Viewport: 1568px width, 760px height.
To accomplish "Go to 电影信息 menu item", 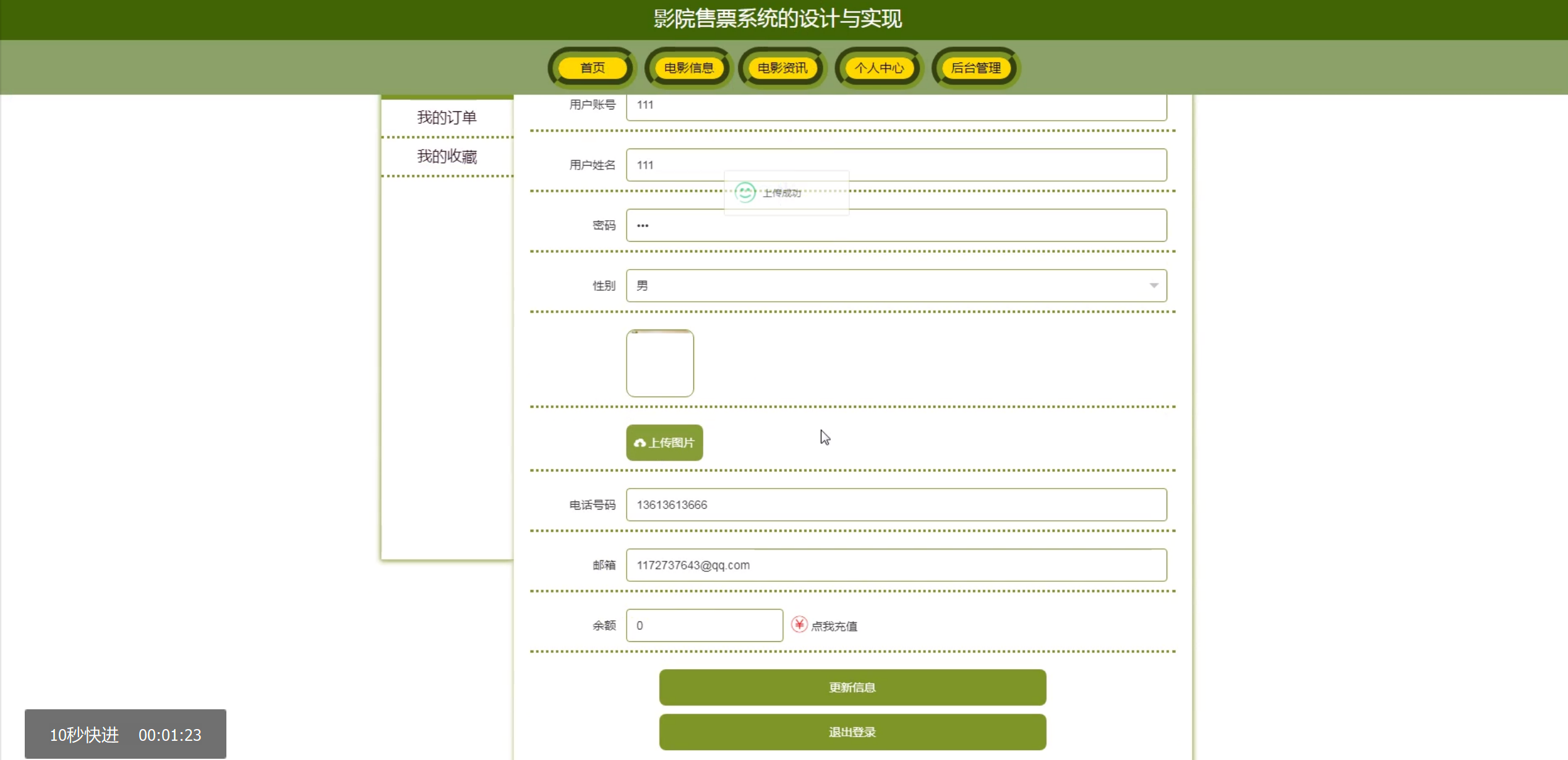I will coord(688,68).
